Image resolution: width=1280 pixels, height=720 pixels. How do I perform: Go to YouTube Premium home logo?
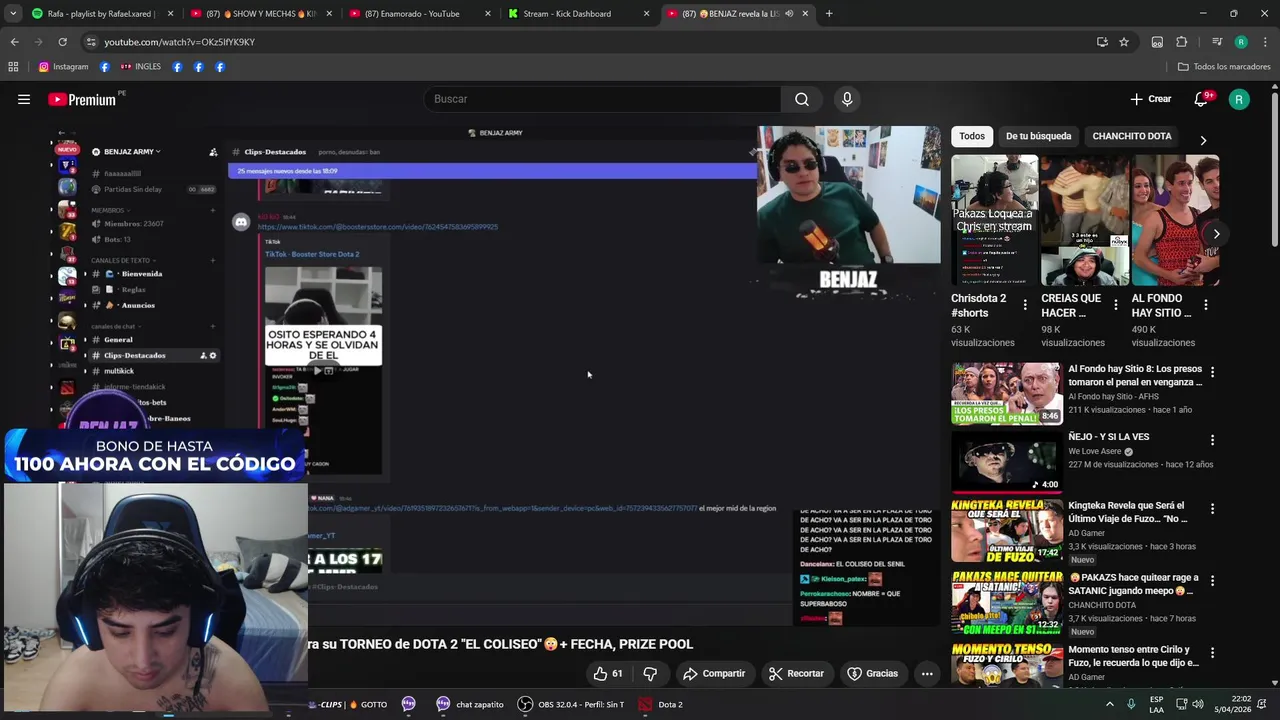(x=81, y=99)
